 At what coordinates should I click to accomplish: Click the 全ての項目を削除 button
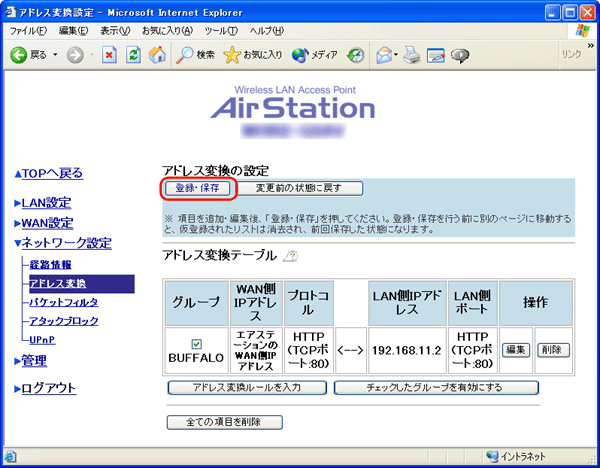pyautogui.click(x=224, y=422)
